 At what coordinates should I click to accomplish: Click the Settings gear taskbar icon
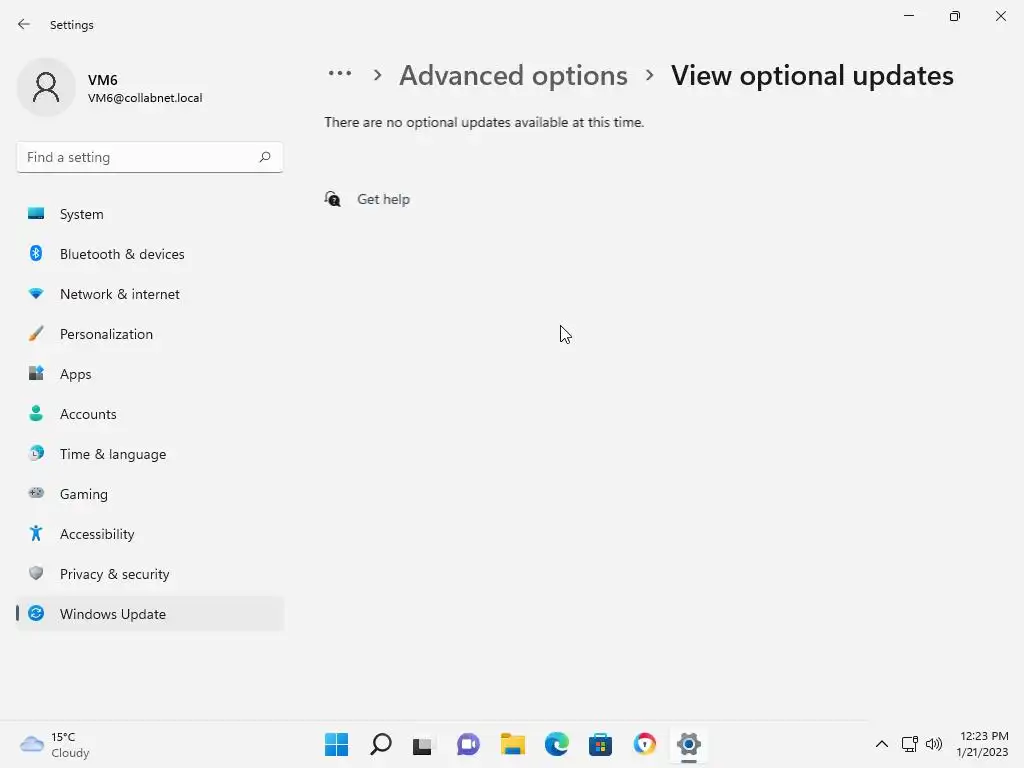pyautogui.click(x=688, y=744)
